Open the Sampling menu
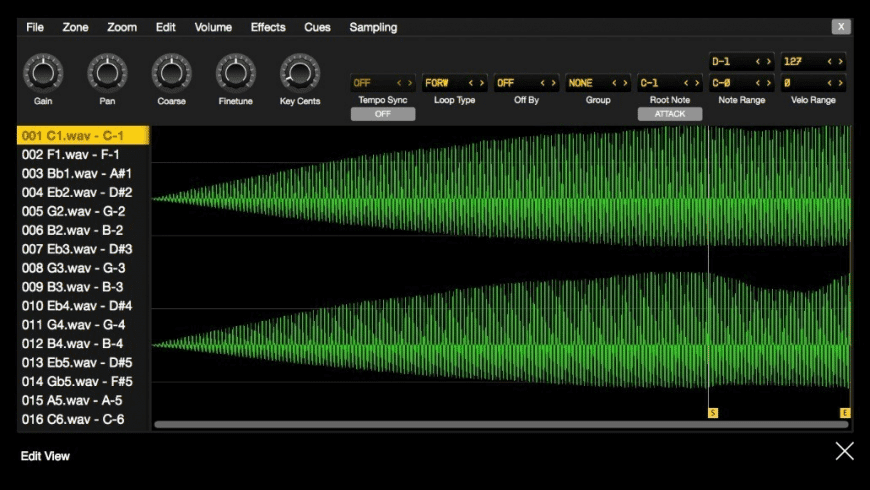This screenshot has height=490, width=870. click(x=373, y=27)
